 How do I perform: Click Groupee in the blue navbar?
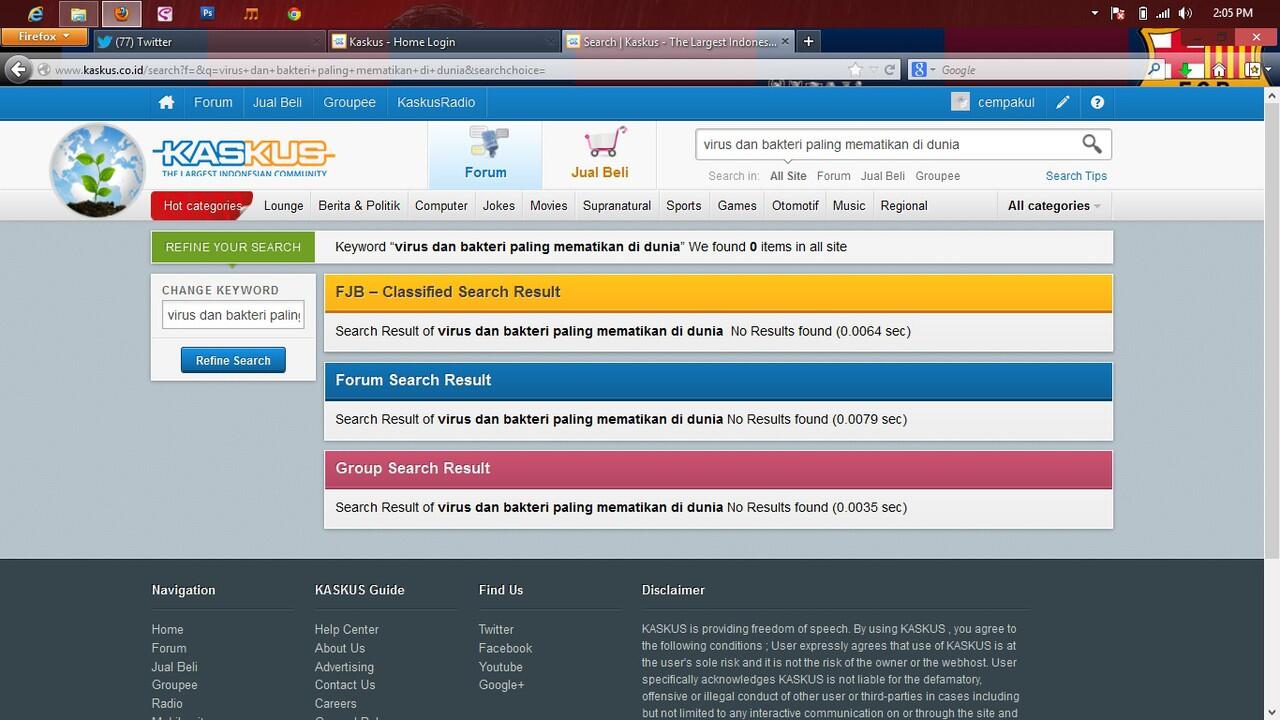point(350,102)
